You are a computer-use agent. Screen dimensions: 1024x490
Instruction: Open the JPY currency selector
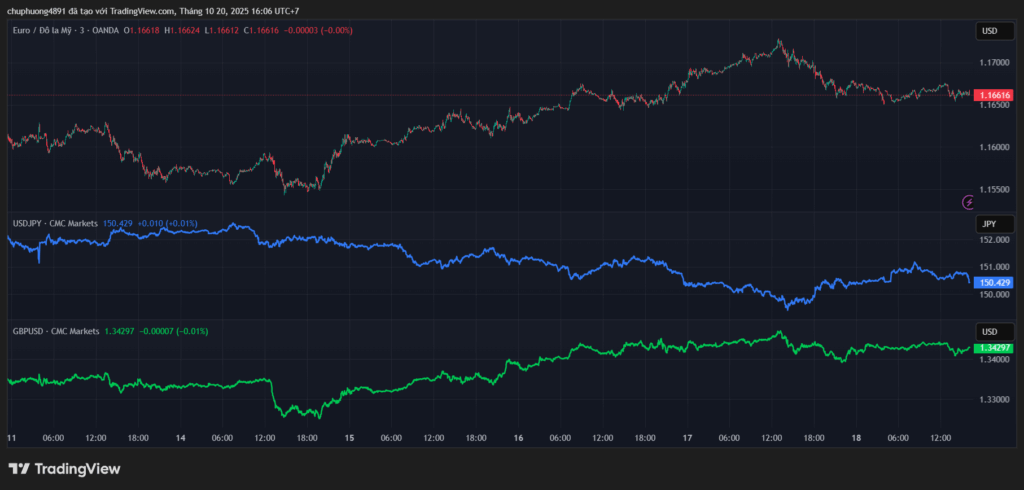(989, 224)
